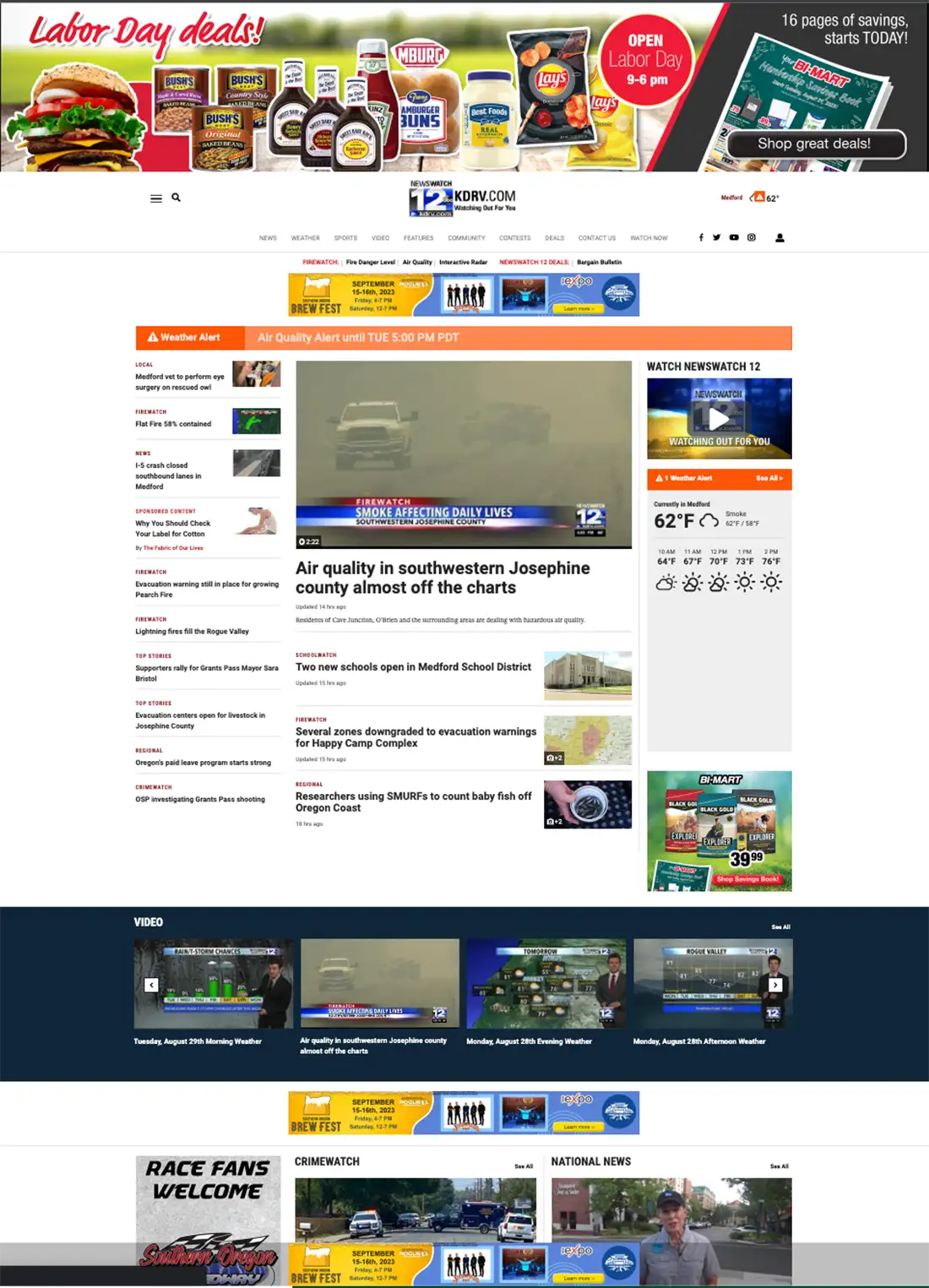
Task: Open the Interactive Radar link
Action: (x=463, y=262)
